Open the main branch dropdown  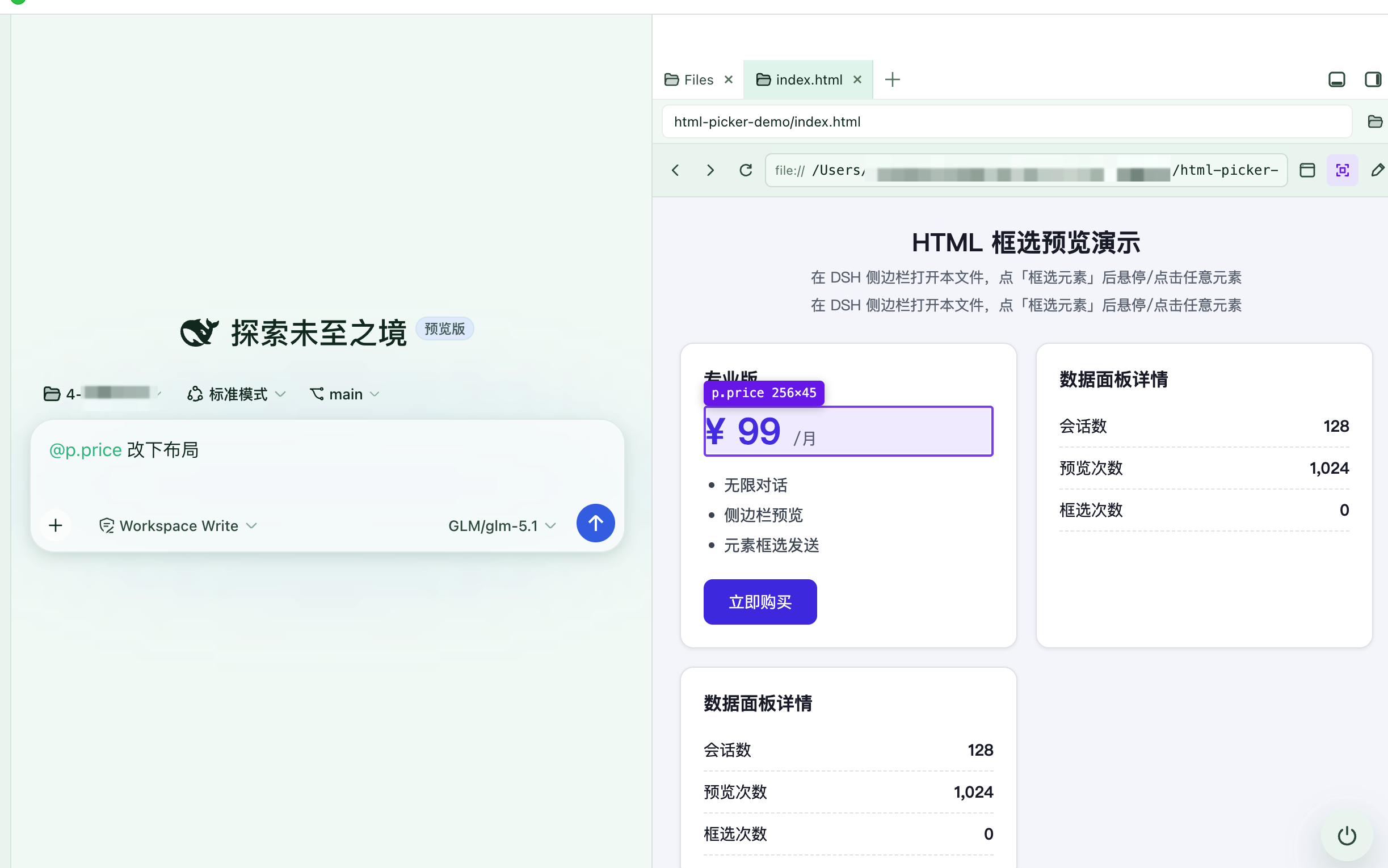[344, 394]
